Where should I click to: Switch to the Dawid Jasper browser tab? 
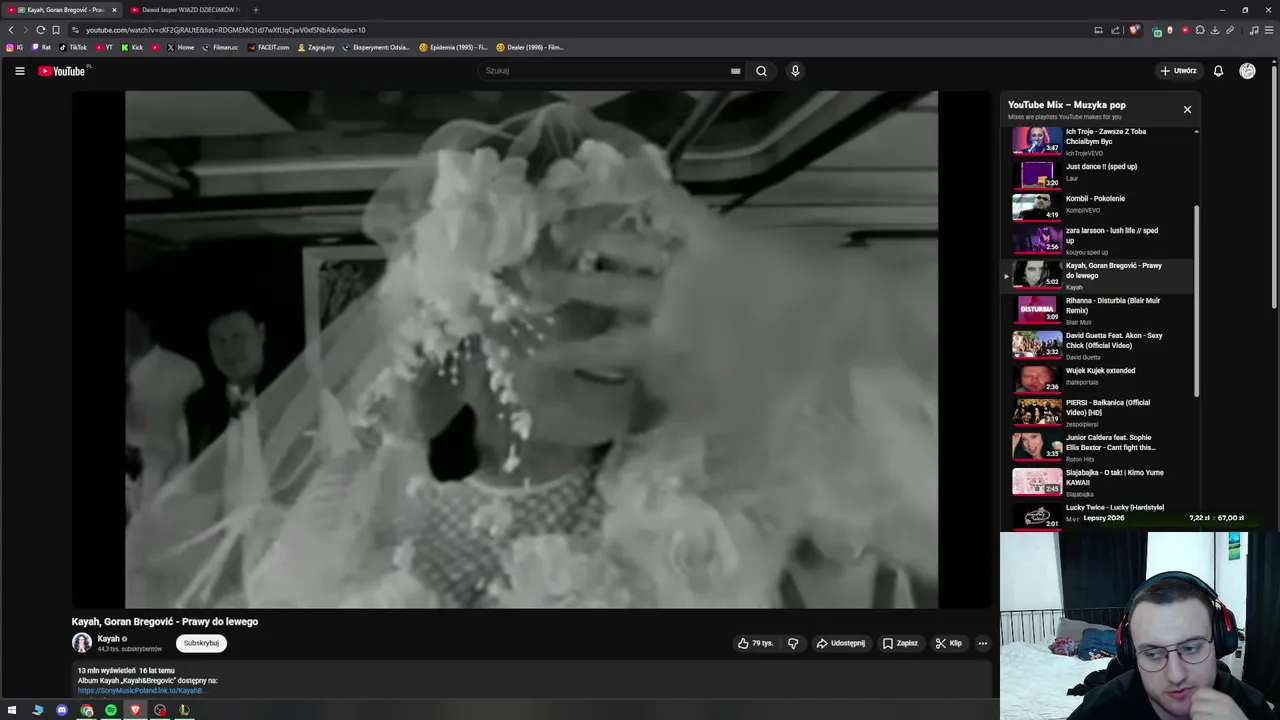[x=185, y=10]
